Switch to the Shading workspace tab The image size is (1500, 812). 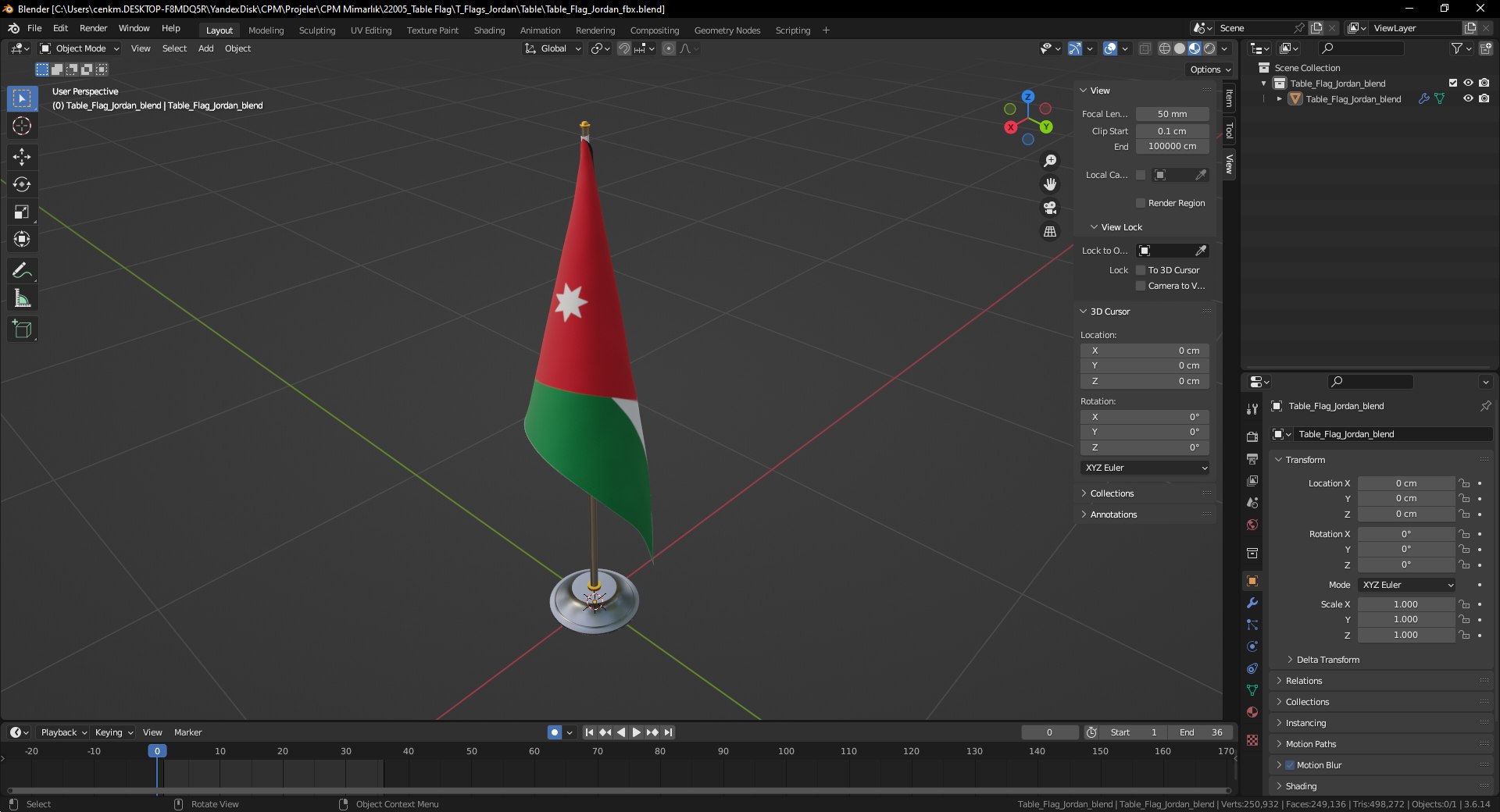pyautogui.click(x=489, y=30)
